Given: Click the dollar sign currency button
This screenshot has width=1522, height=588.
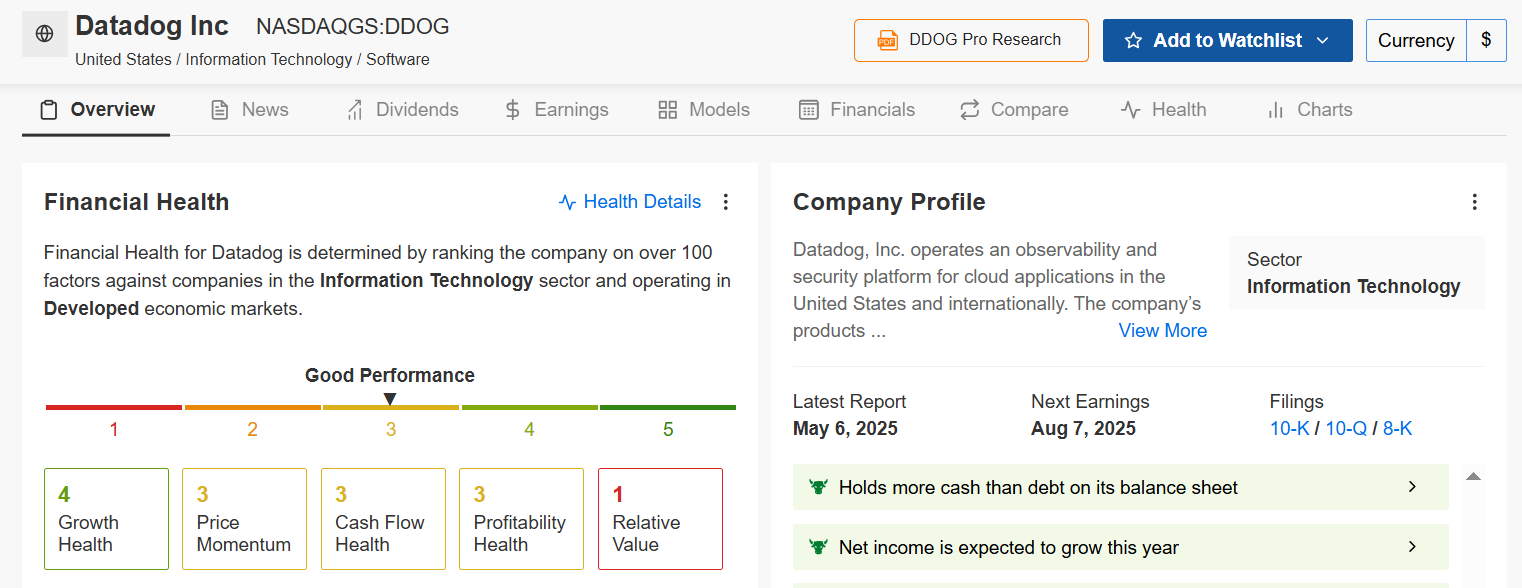Looking at the screenshot, I should click(x=1487, y=40).
